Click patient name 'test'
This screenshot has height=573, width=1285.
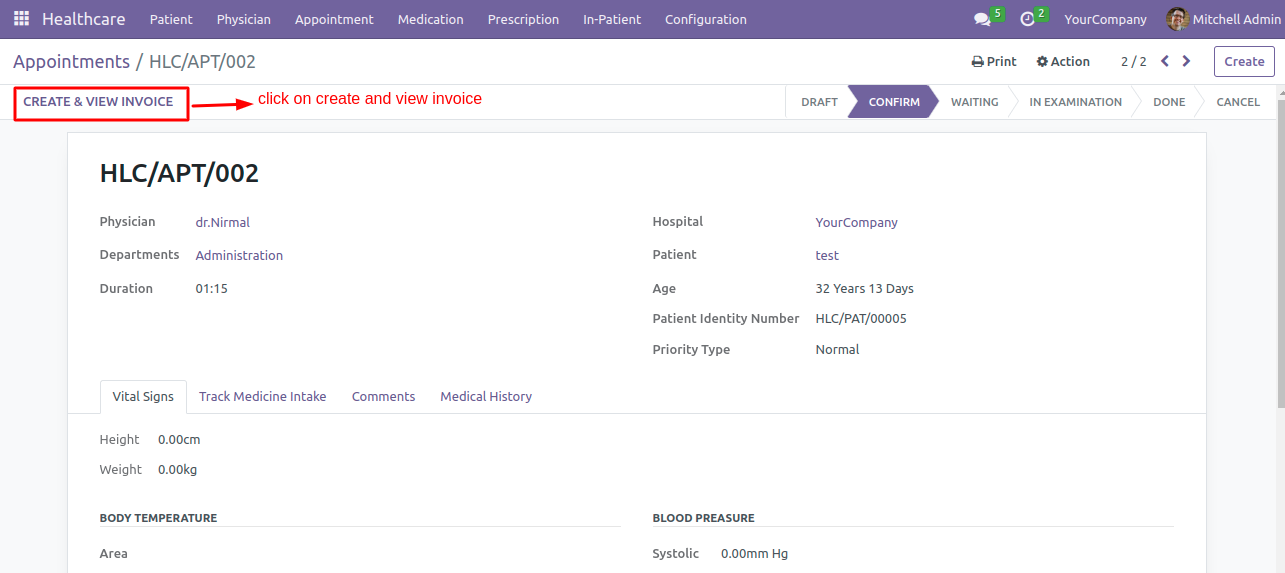point(827,255)
